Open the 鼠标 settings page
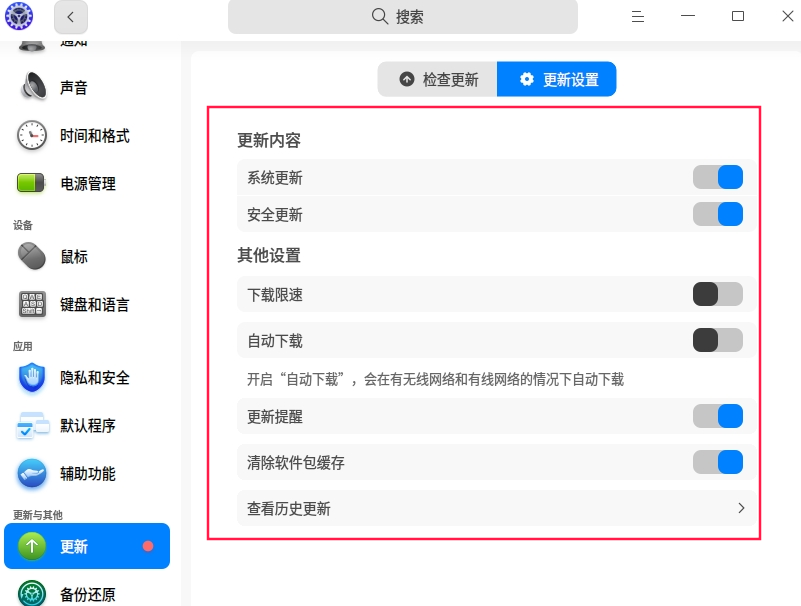 (87, 256)
